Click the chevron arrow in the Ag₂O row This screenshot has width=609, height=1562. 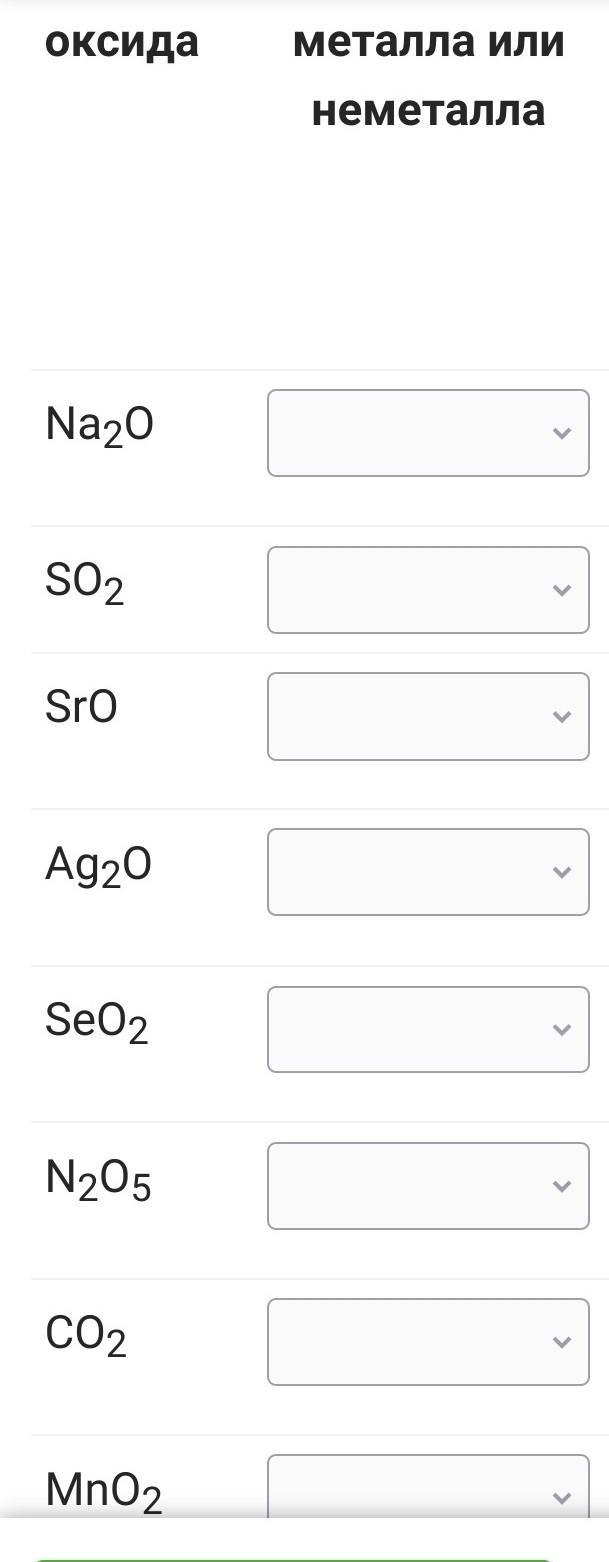562,872
